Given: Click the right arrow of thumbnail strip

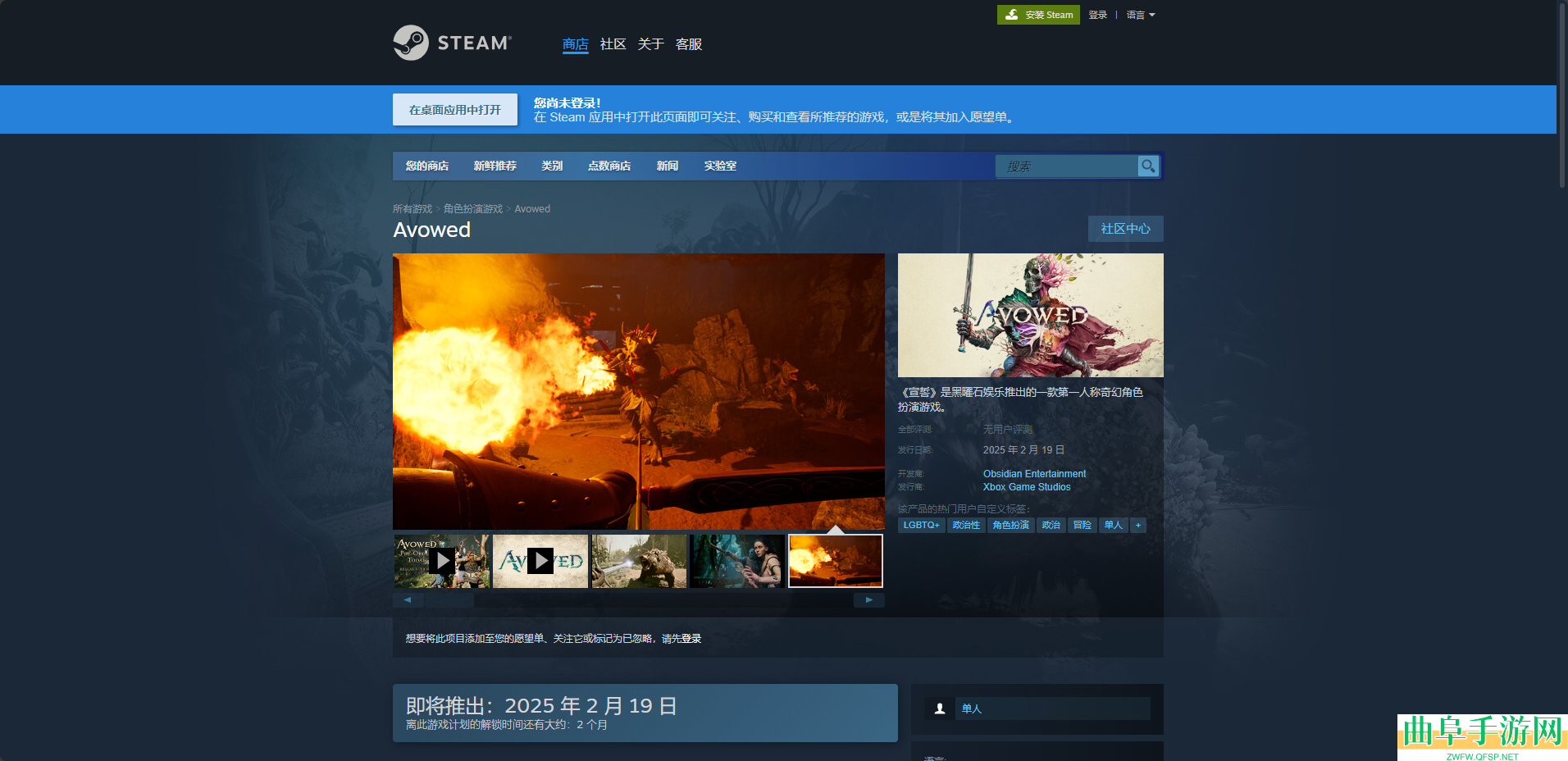Looking at the screenshot, I should coord(869,600).
